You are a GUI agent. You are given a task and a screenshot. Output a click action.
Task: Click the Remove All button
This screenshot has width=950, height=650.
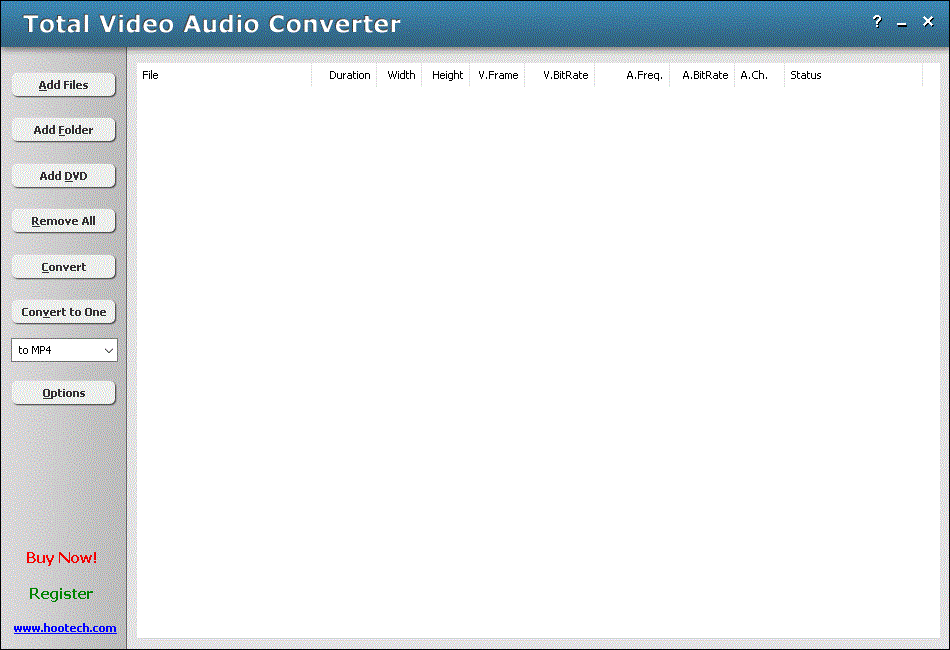[64, 221]
